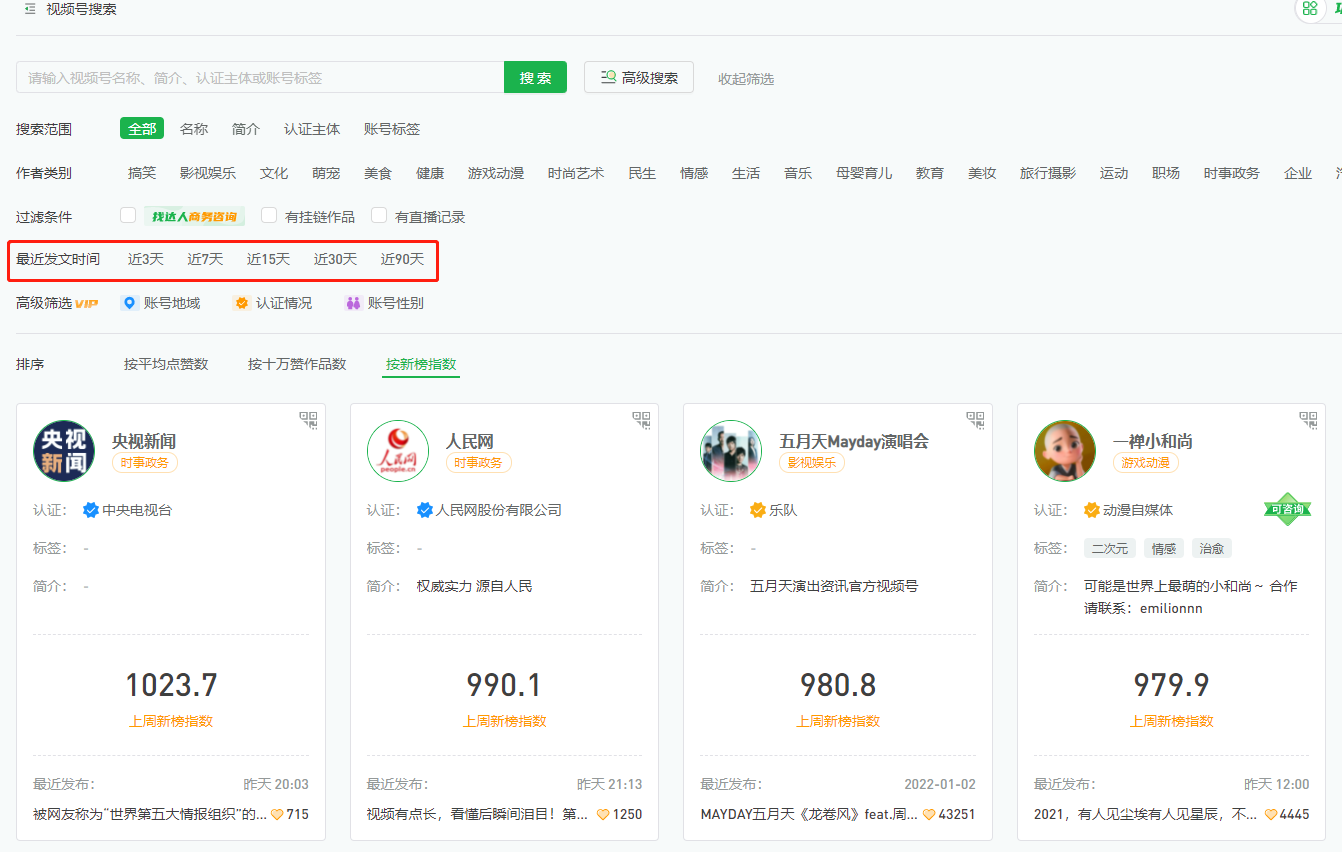Click the menu collapse icon beside 视频号搜索

[x=30, y=9]
